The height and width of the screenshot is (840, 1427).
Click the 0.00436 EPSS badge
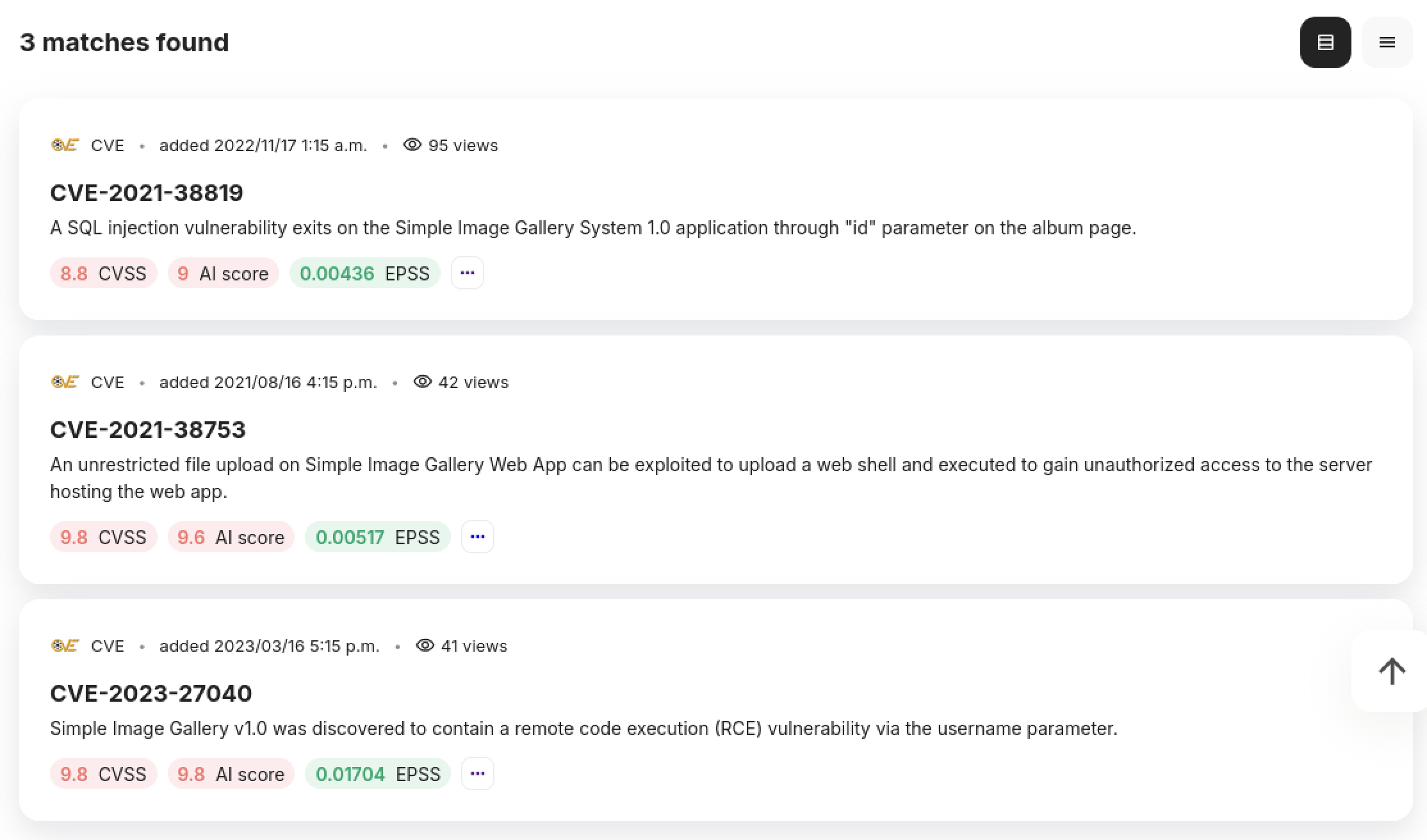click(364, 273)
